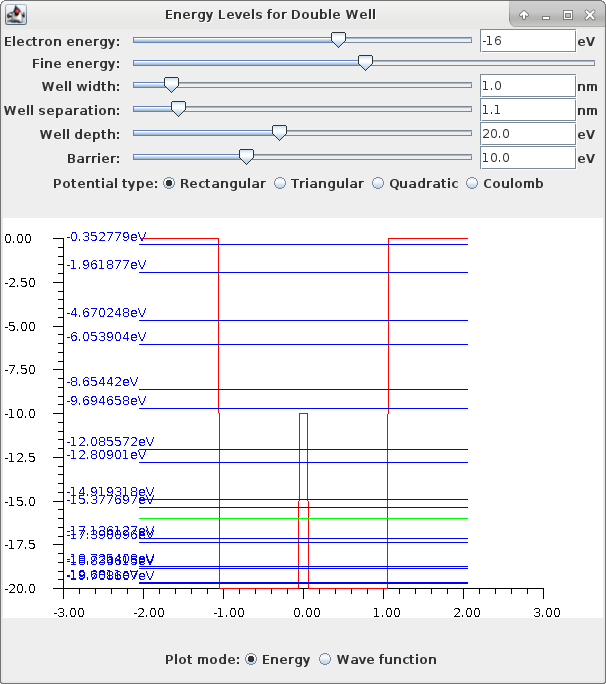Click the -8.65442eV energy level label
Image resolution: width=606 pixels, height=684 pixels.
102,381
